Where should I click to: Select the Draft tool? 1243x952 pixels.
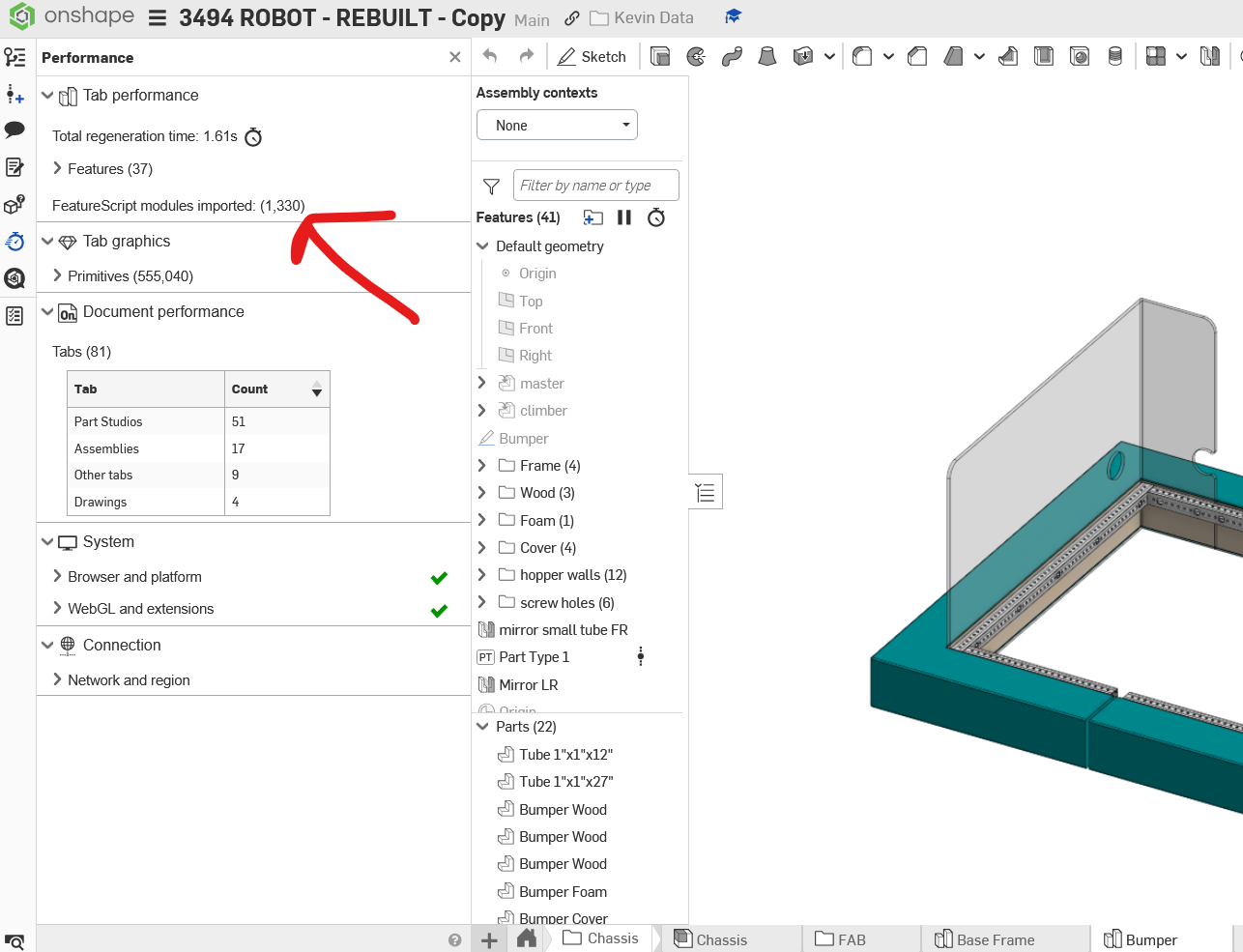(953, 57)
